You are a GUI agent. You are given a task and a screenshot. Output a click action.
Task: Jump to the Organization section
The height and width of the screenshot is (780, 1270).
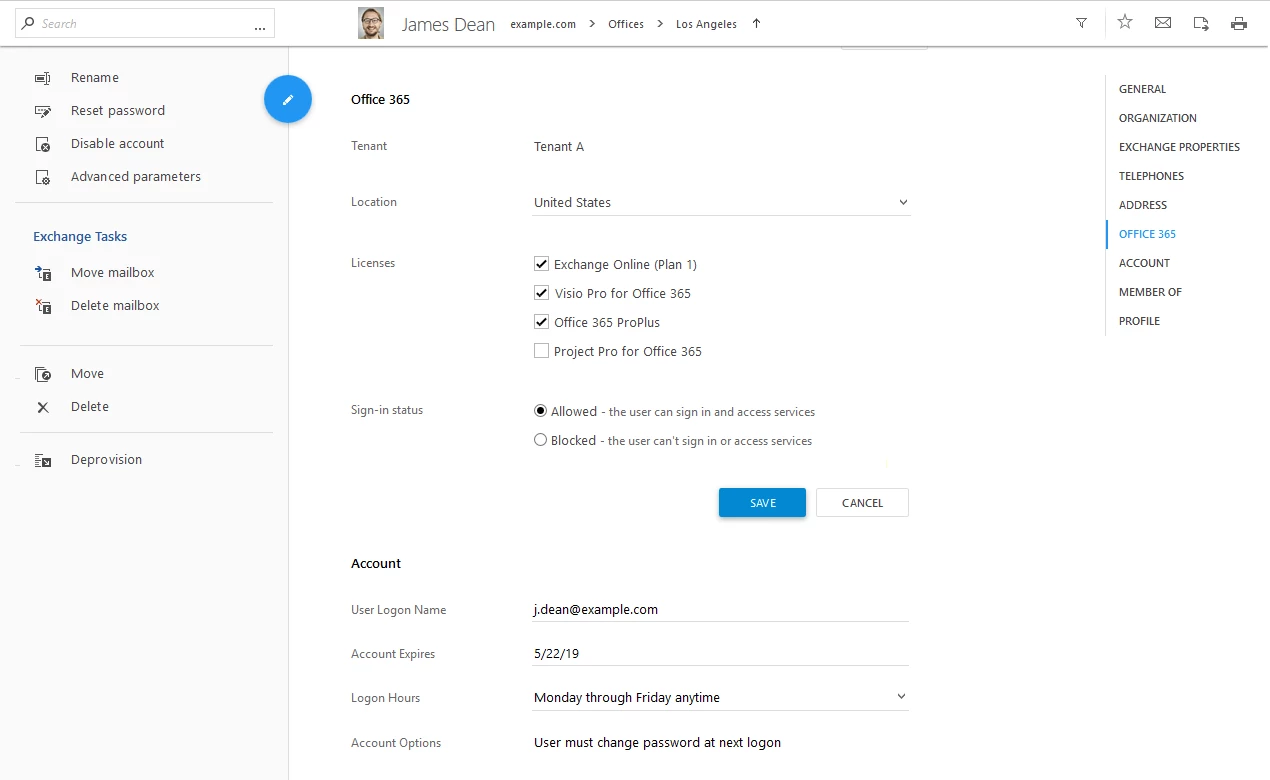[1158, 118]
